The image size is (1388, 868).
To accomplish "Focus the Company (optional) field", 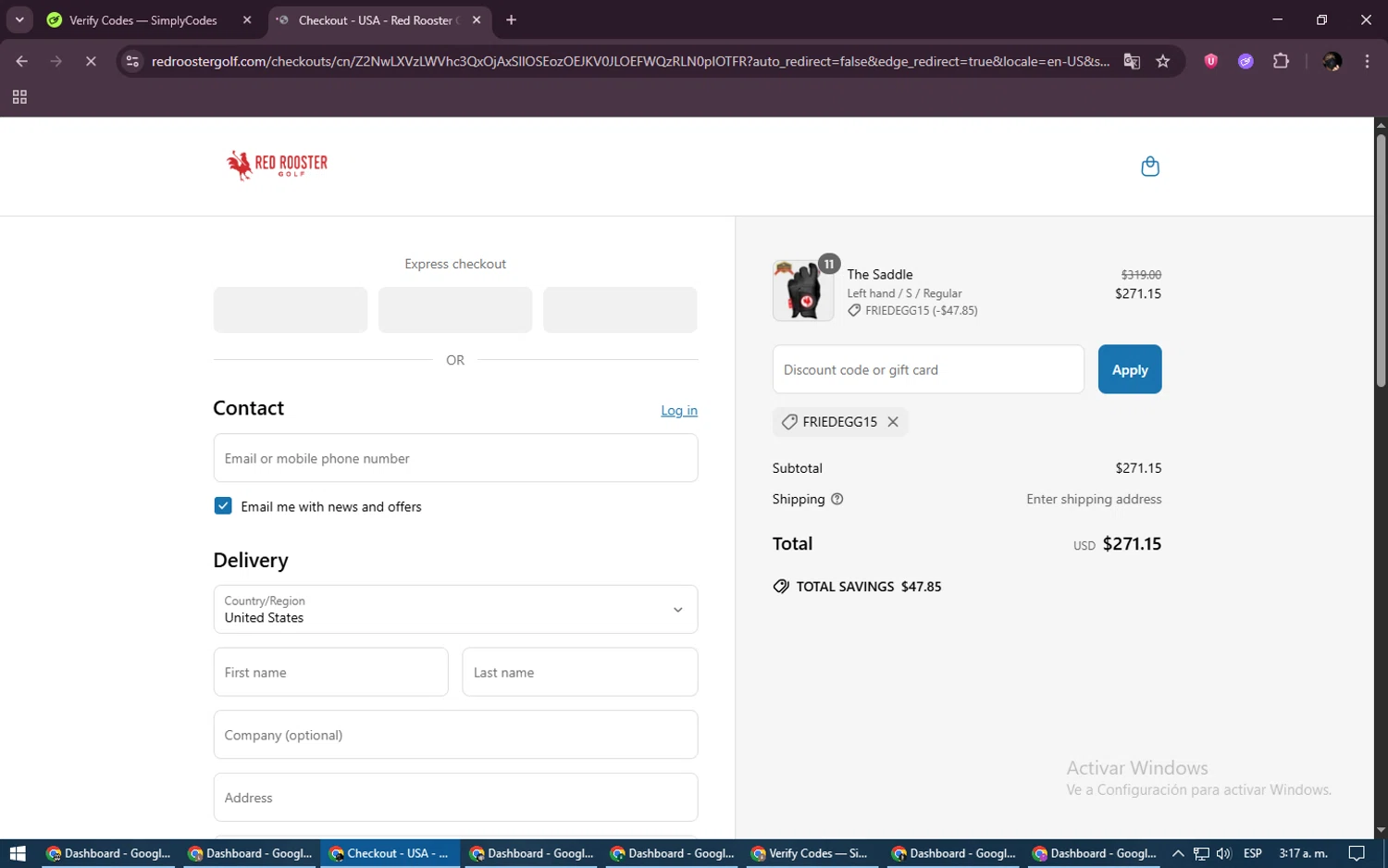I will [x=455, y=735].
